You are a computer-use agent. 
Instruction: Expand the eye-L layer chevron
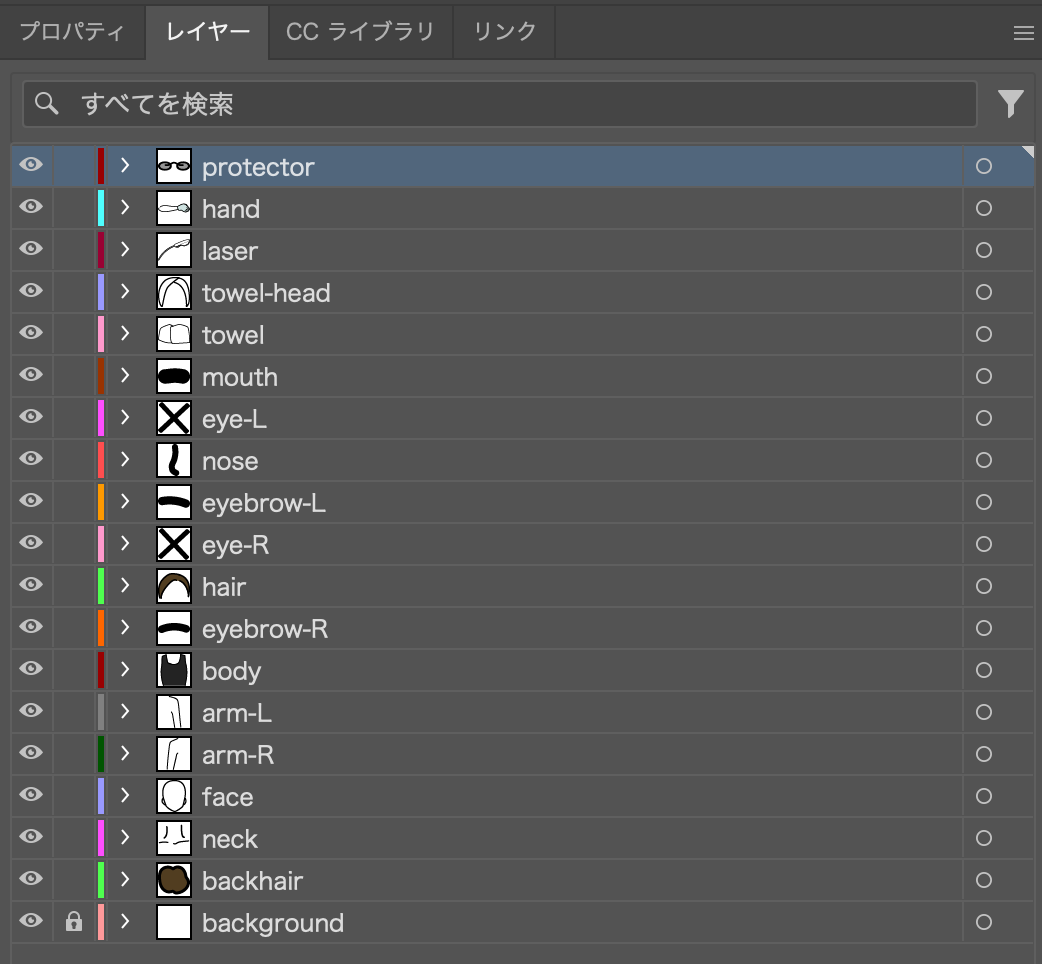pyautogui.click(x=125, y=418)
